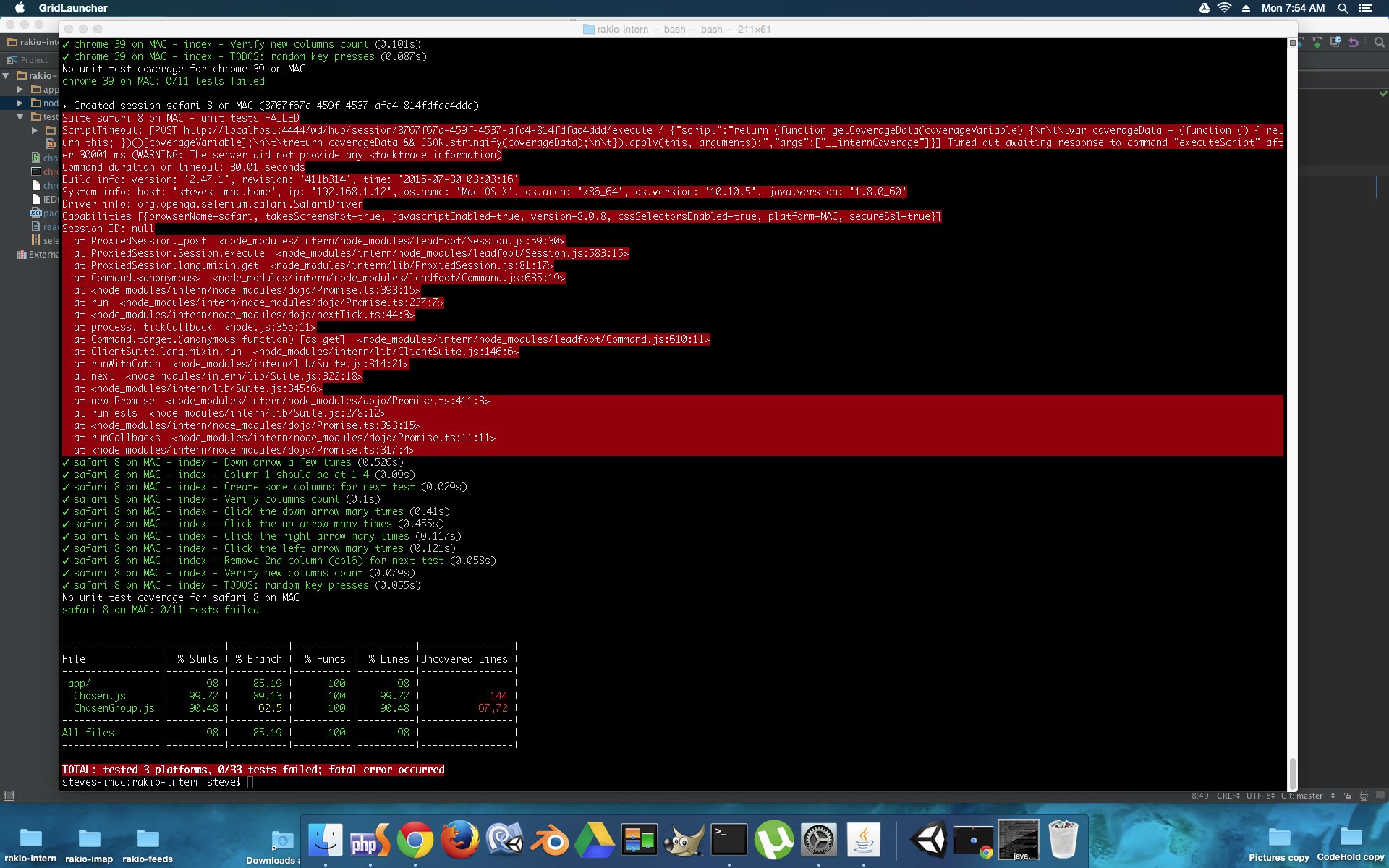1389x868 pixels.
Task: Launch uTorrent from the Dock
Action: [773, 840]
